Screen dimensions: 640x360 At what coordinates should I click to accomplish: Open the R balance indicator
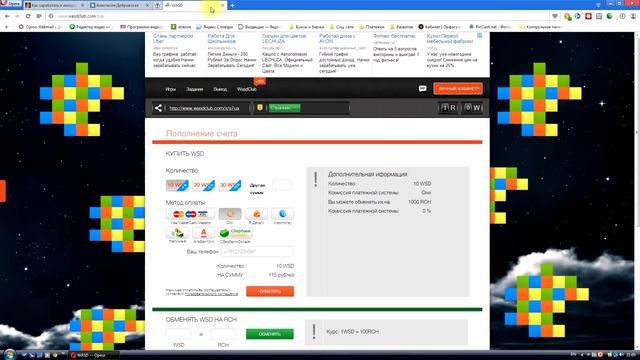448,108
